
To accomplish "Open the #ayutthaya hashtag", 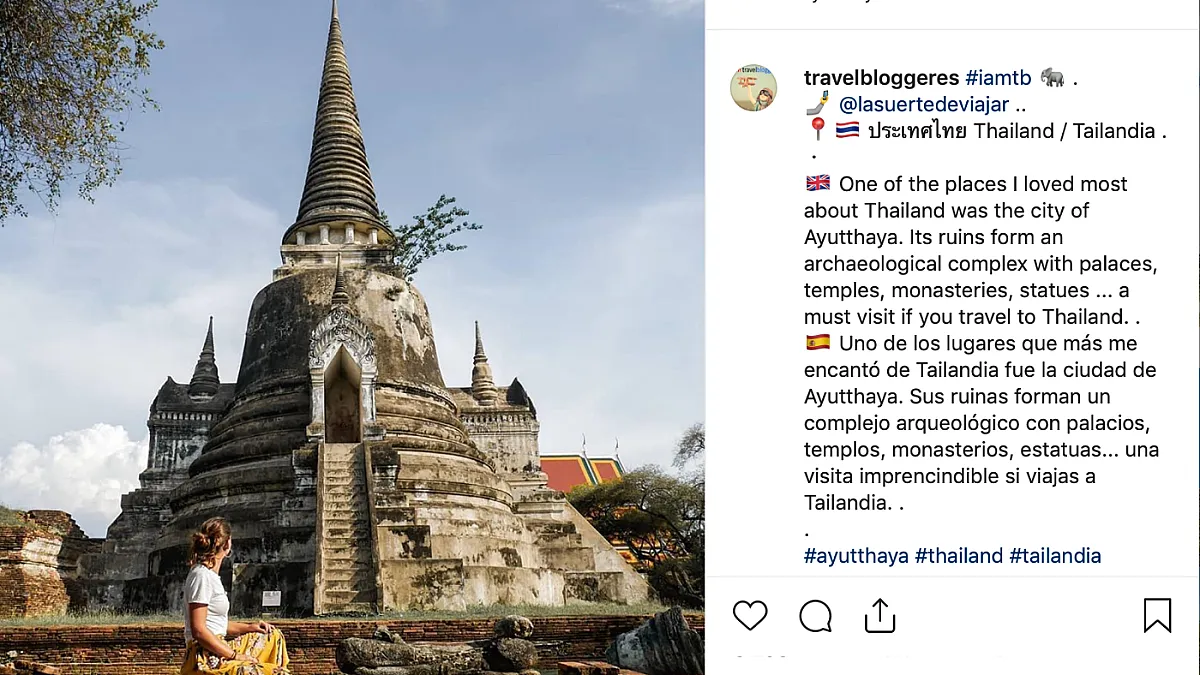I will pos(856,556).
